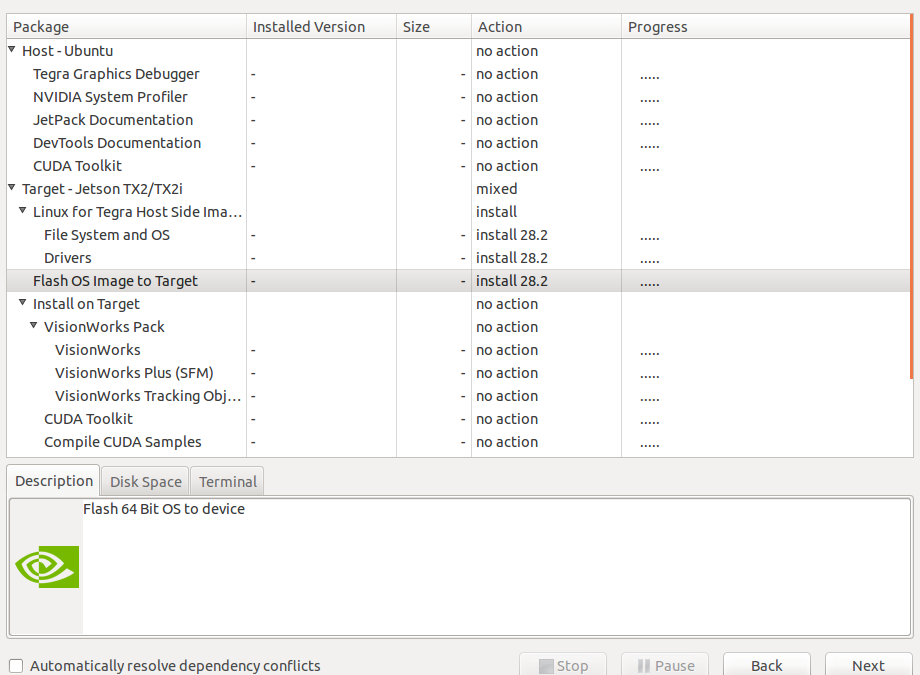Collapse the Host - Ubuntu tree group

click(12, 51)
